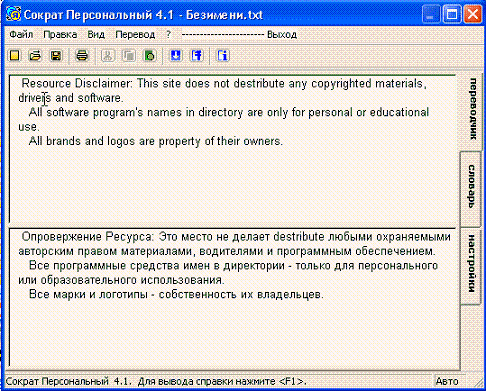The width and height of the screenshot is (486, 391).
Task: Click the Выход menu item
Action: (x=282, y=35)
